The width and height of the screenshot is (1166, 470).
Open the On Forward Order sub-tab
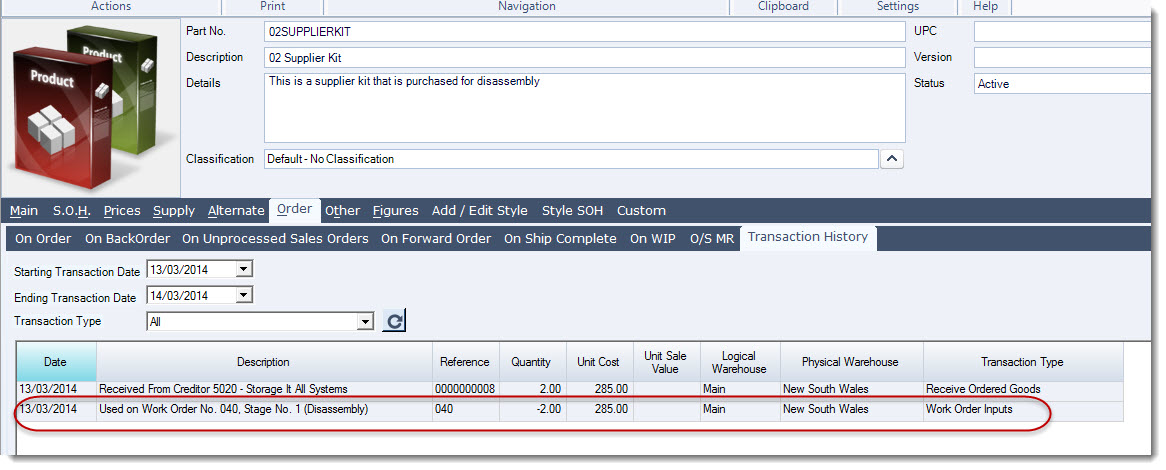(x=436, y=239)
